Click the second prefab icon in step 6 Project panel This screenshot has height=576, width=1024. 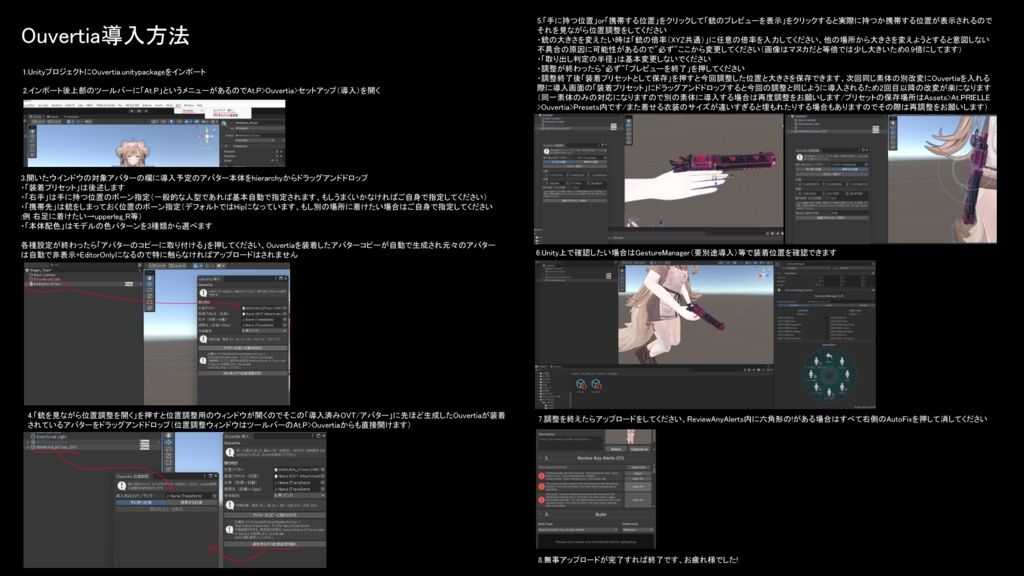click(x=596, y=385)
